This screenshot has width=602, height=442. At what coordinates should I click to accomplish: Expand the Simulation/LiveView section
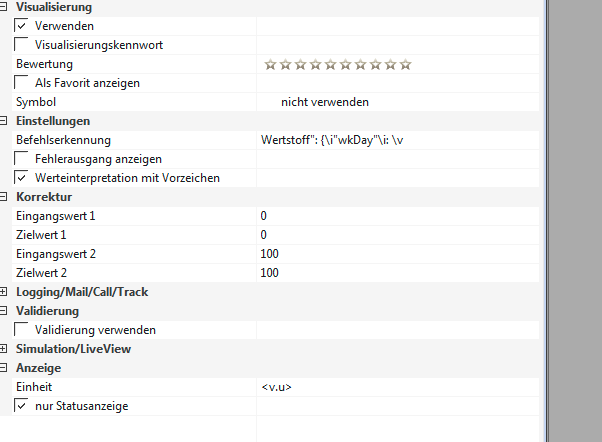pyautogui.click(x=6, y=349)
